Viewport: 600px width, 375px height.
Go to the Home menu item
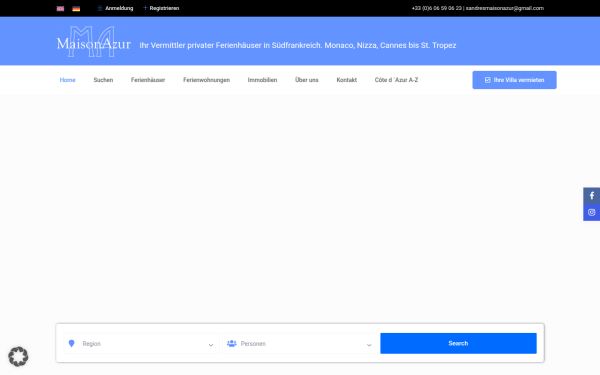[x=67, y=80]
